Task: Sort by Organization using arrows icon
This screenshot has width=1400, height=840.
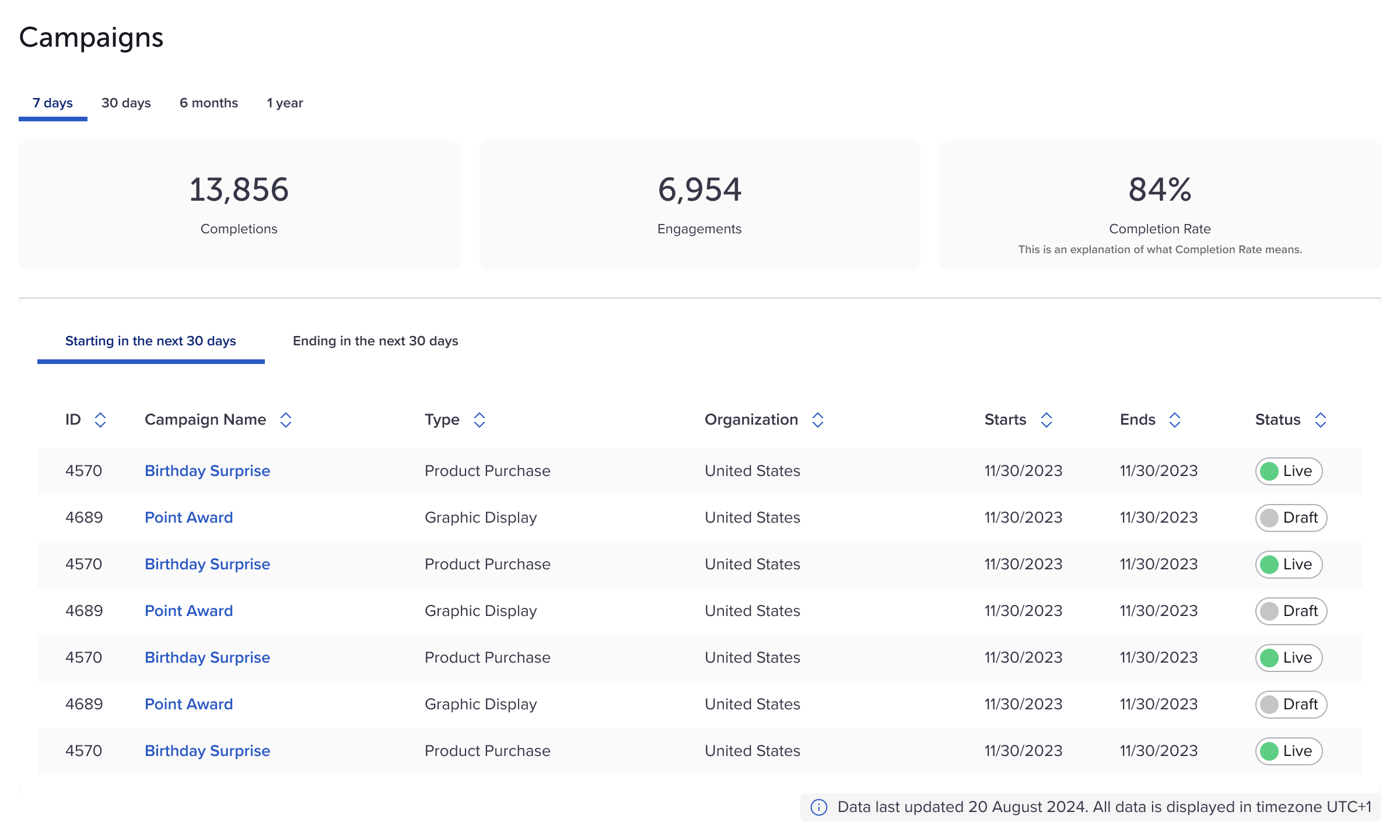Action: [x=818, y=420]
